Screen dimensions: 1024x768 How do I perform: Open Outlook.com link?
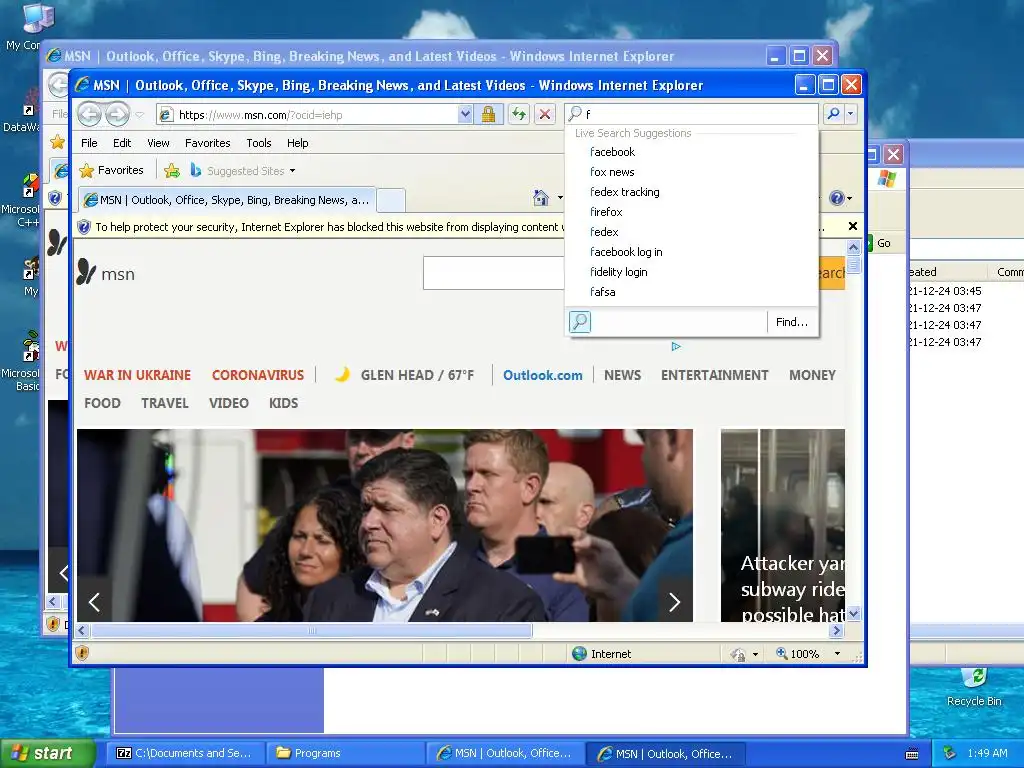(x=543, y=376)
